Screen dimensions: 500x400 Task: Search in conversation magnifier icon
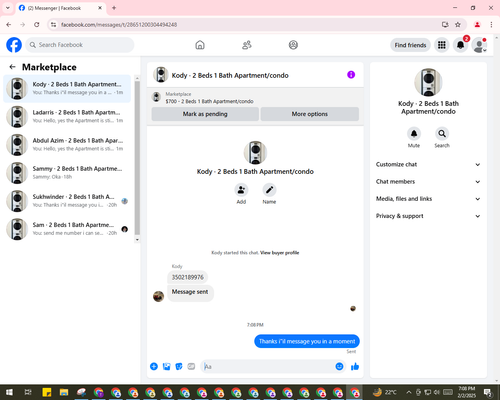(x=442, y=134)
